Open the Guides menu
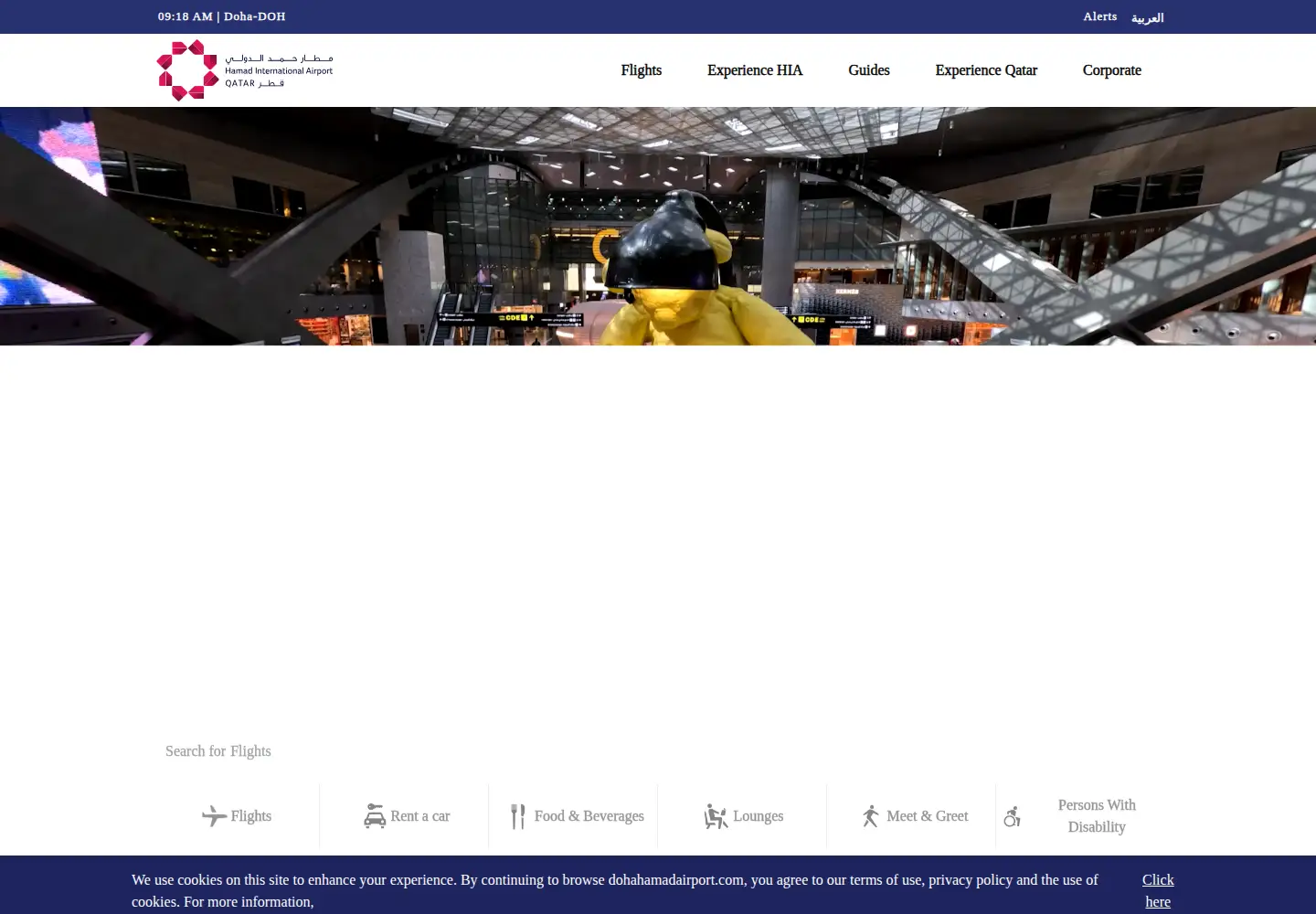Image resolution: width=1316 pixels, height=914 pixels. coord(869,70)
